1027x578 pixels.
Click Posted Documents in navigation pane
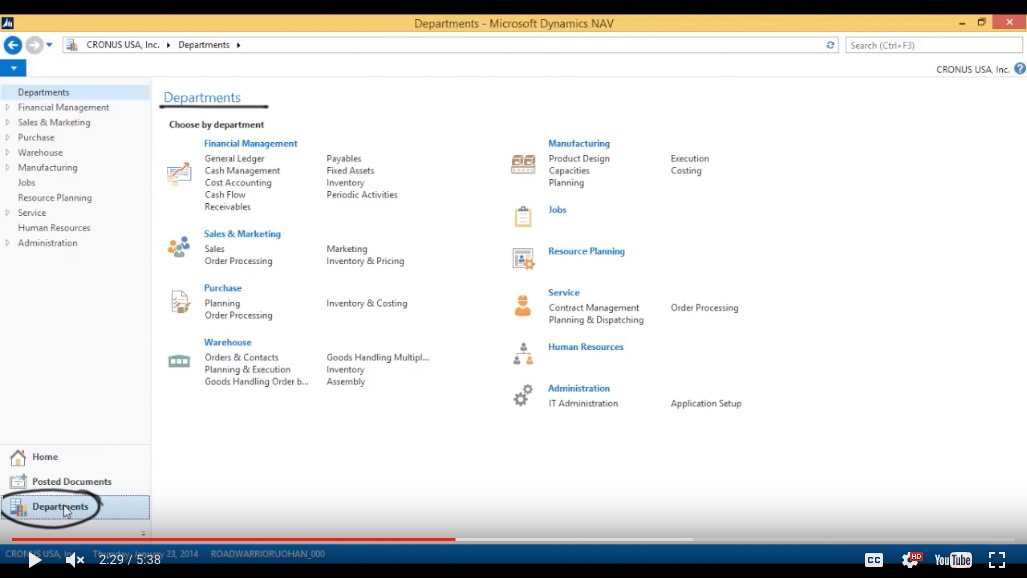coord(72,481)
